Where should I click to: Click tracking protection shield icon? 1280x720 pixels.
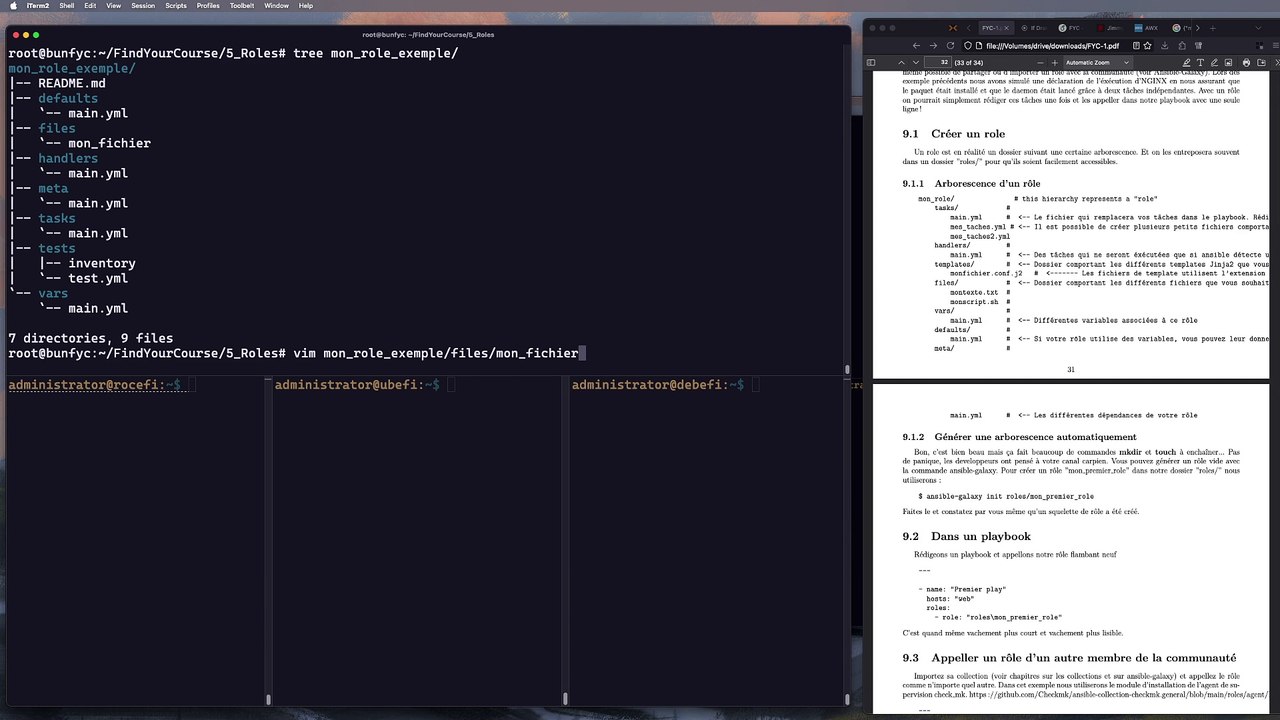click(x=968, y=46)
